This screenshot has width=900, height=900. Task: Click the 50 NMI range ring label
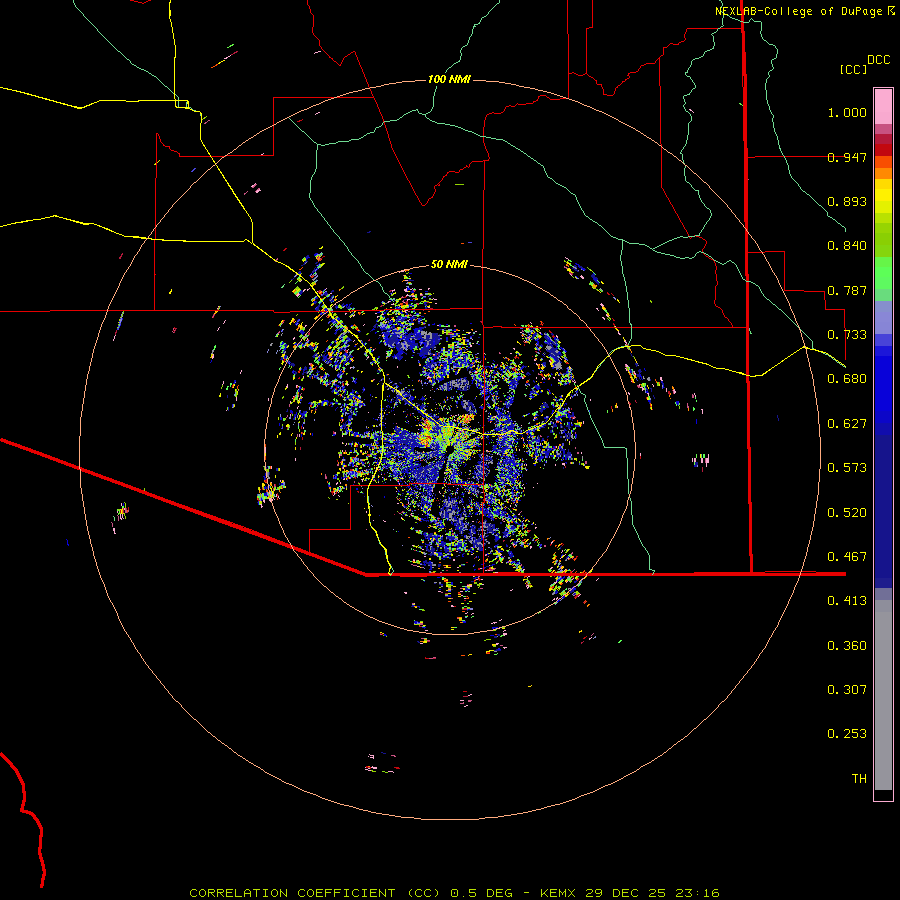pos(449,264)
